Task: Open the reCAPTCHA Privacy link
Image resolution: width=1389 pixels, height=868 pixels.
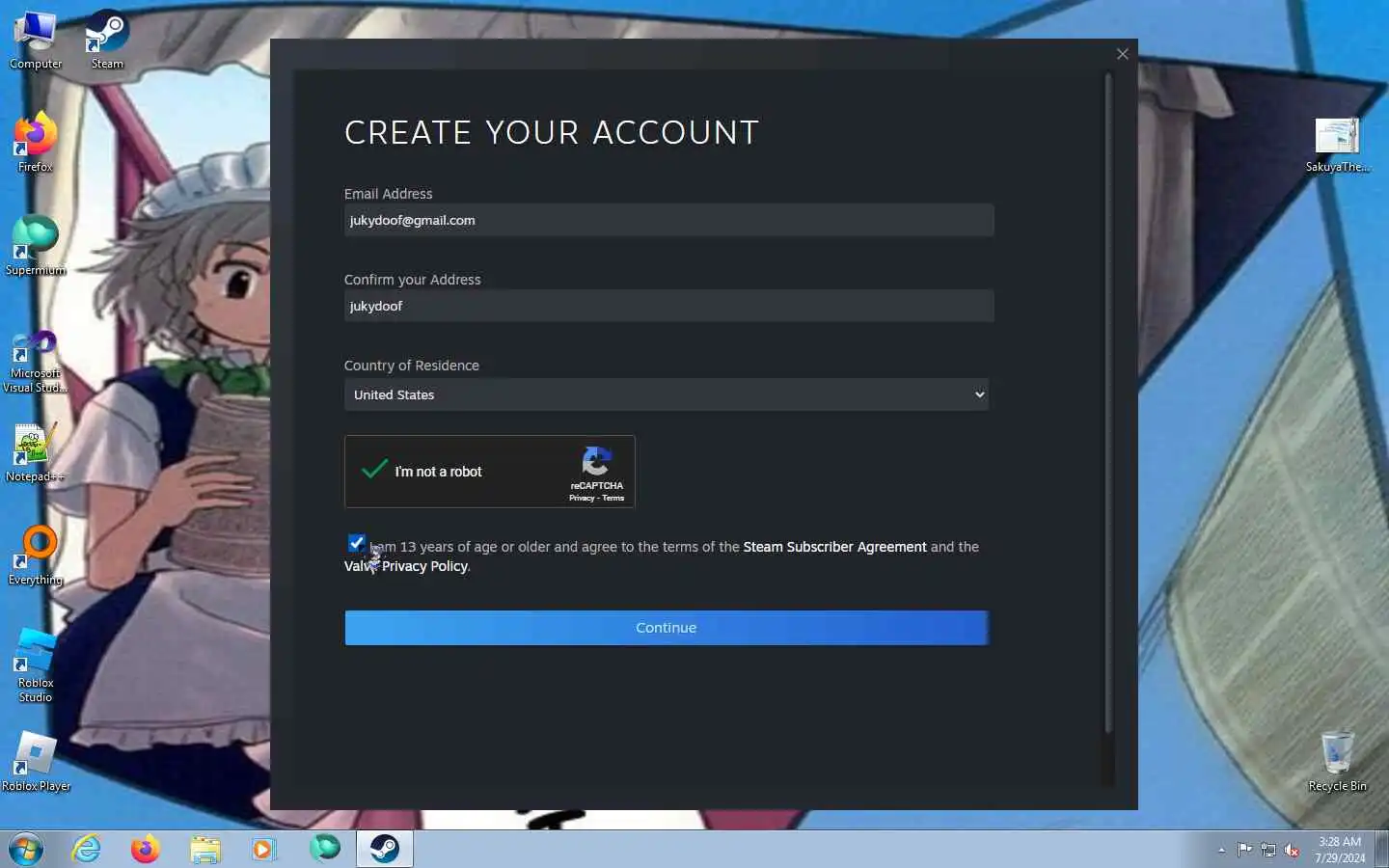Action: [x=582, y=498]
